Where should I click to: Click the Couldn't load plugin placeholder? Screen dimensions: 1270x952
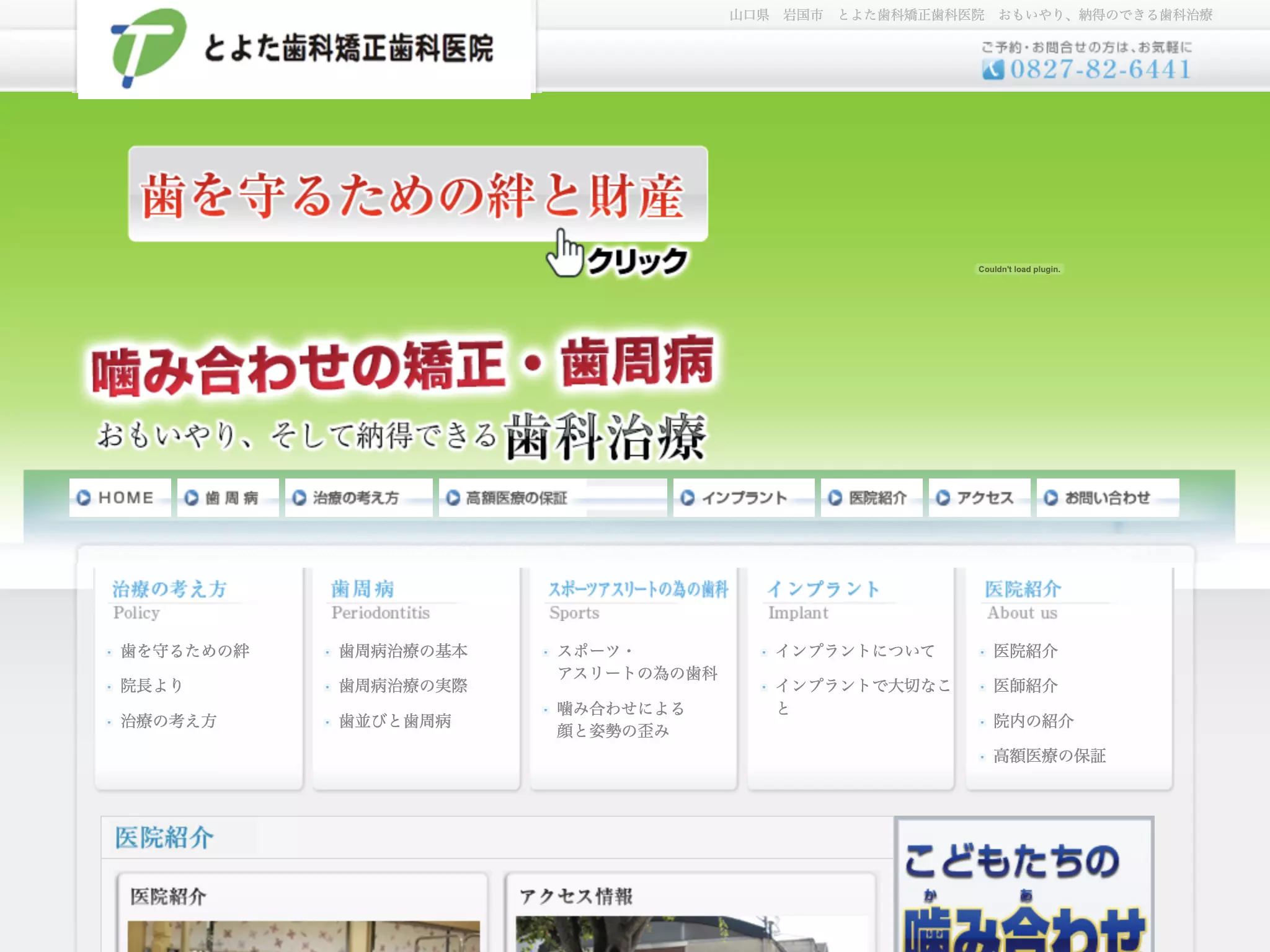1019,269
